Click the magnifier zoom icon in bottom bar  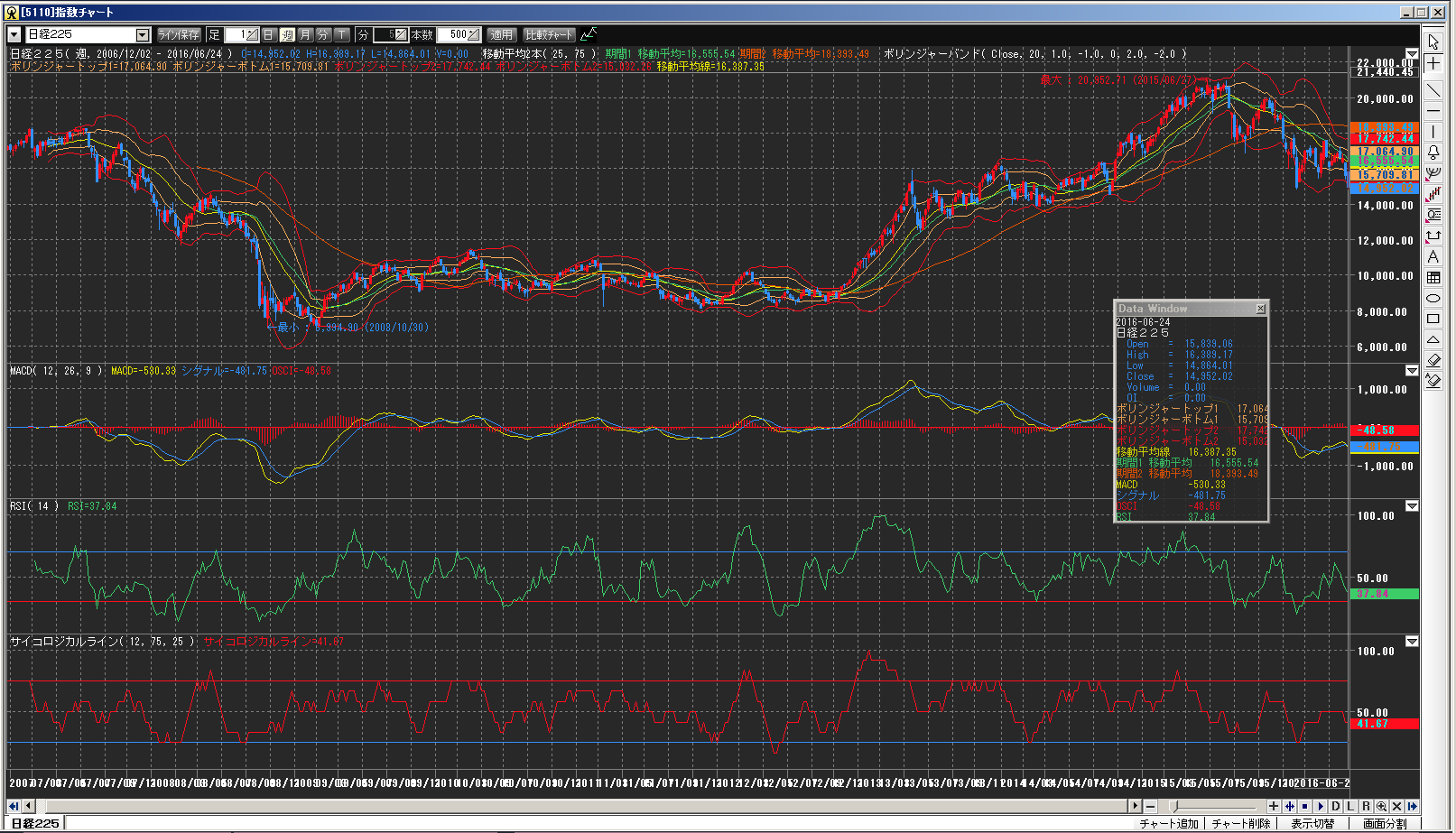point(1381,806)
